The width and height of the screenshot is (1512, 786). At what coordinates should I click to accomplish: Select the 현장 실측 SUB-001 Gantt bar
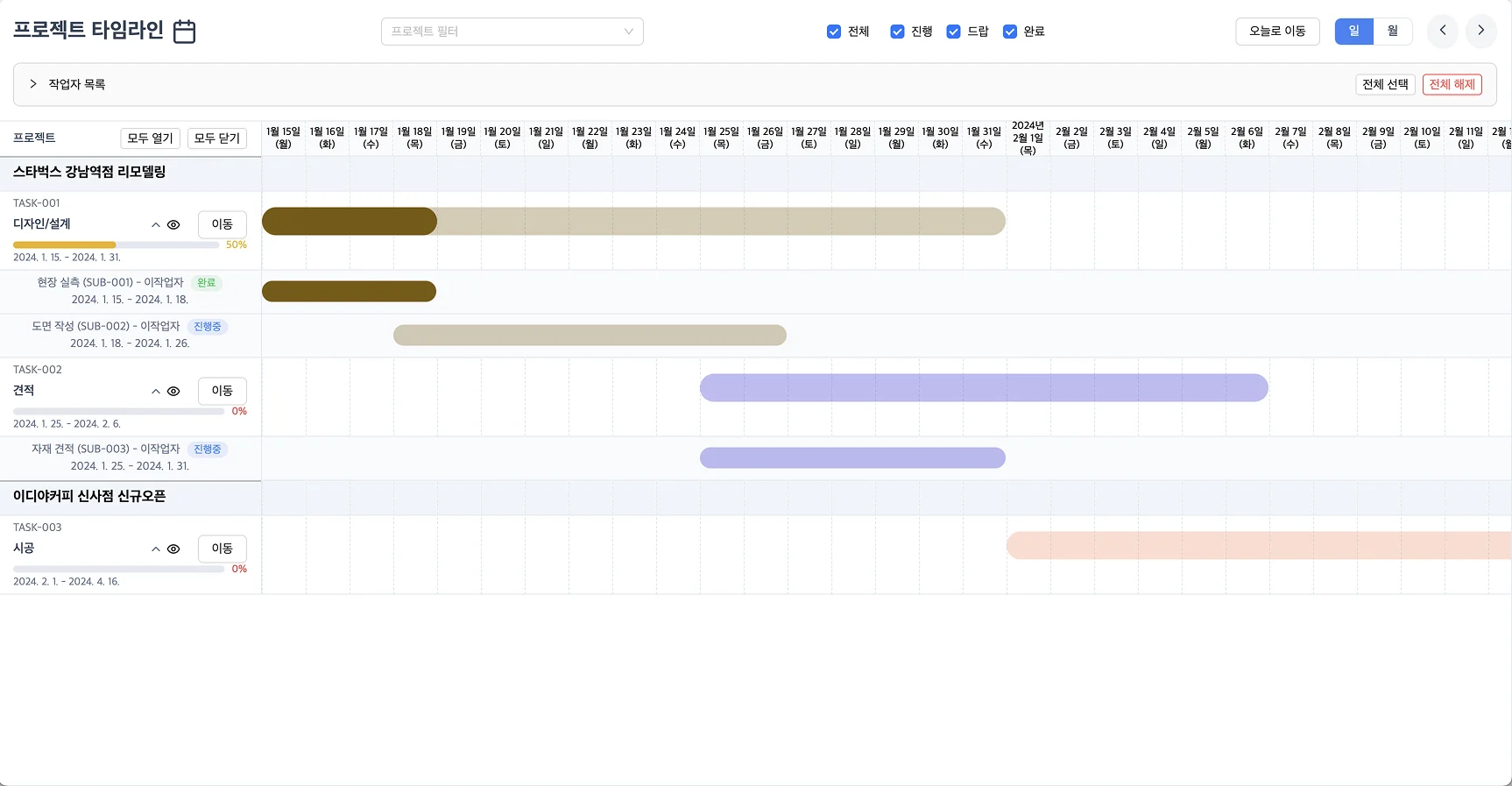349,291
